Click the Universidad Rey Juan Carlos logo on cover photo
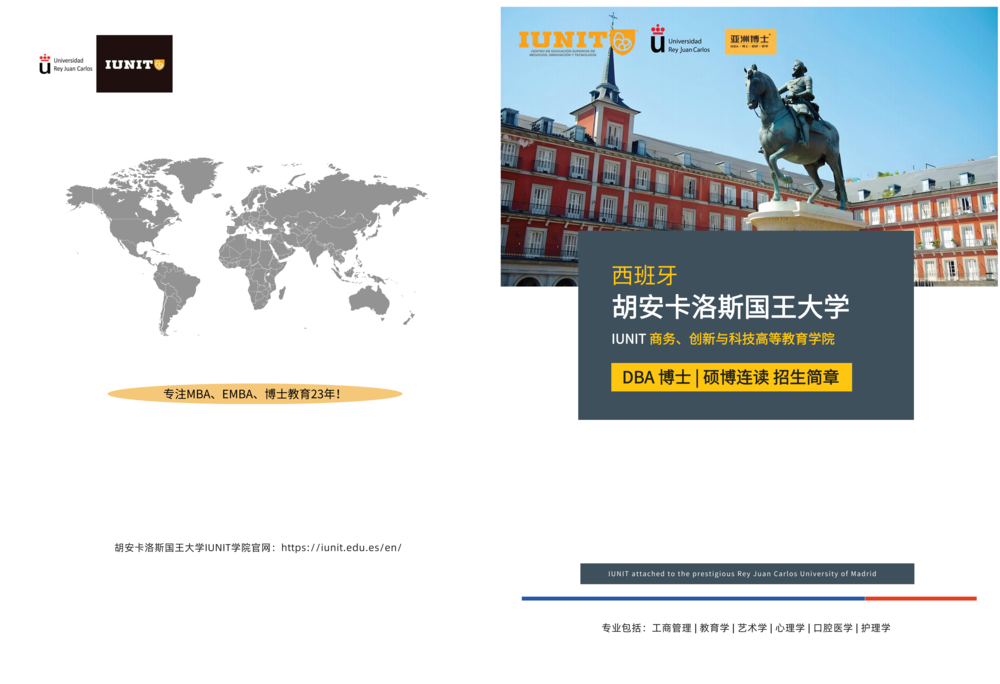This screenshot has height=684, width=1000. (x=680, y=40)
